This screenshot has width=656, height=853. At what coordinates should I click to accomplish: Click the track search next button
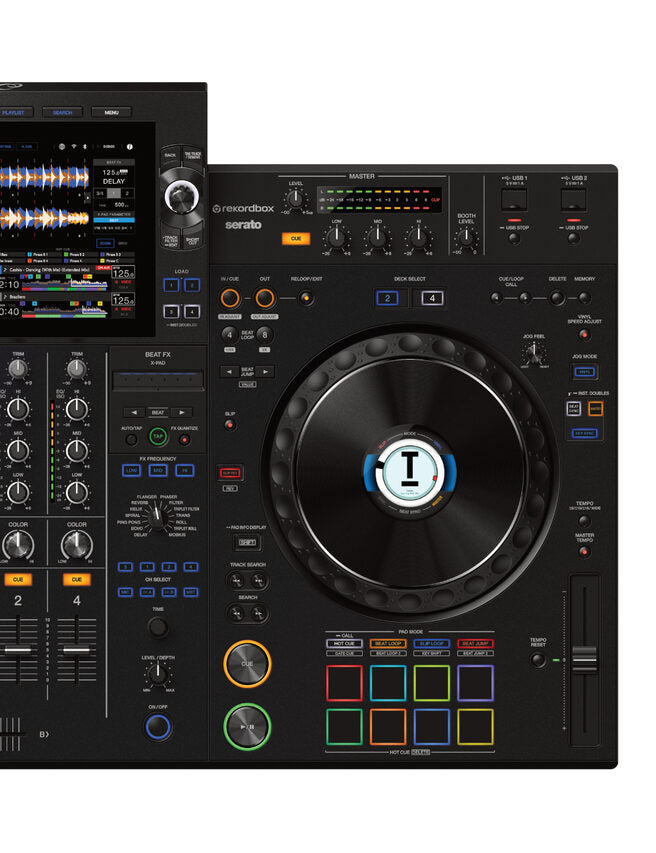[x=259, y=581]
